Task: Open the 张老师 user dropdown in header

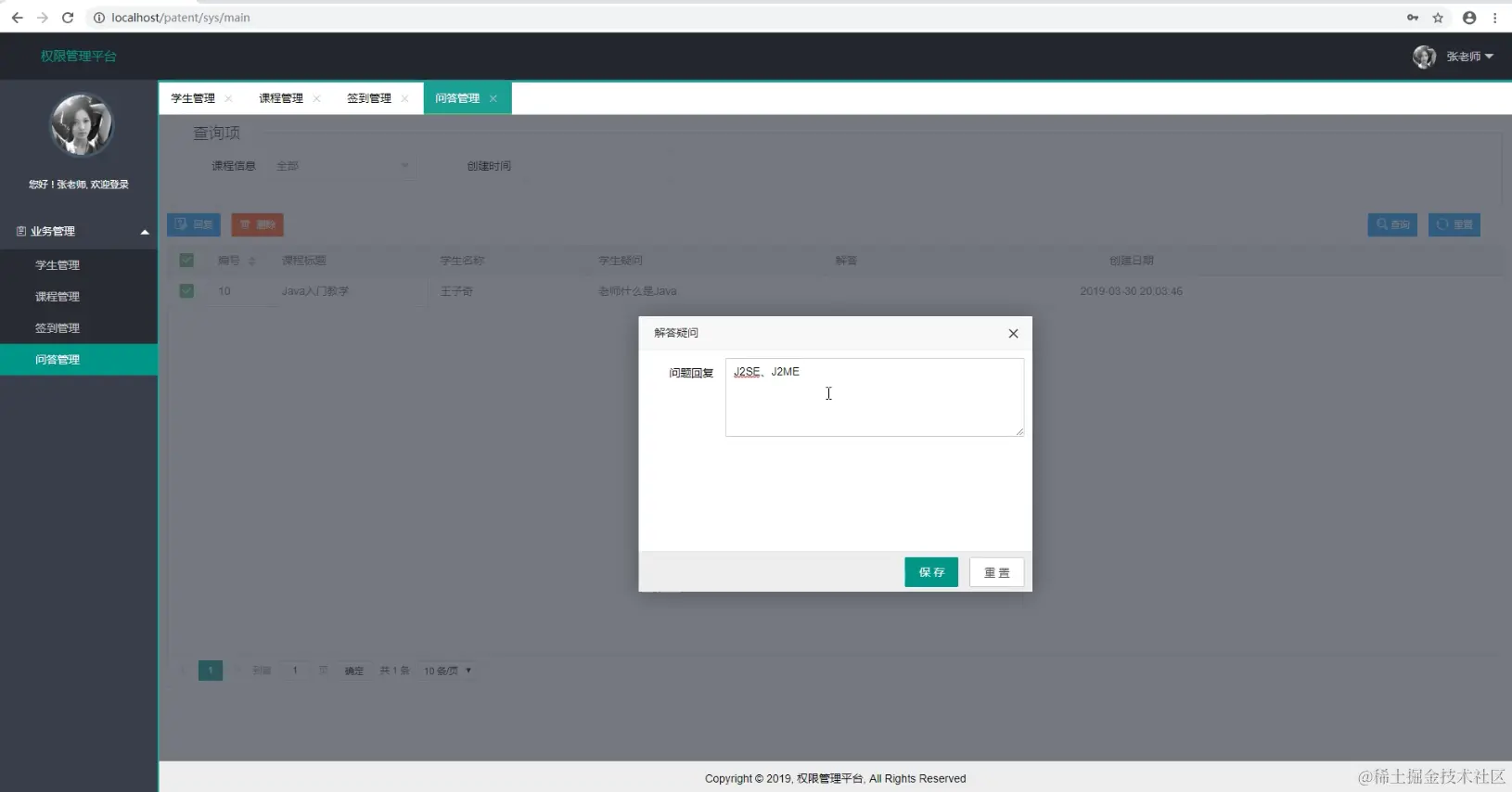Action: [x=1469, y=57]
